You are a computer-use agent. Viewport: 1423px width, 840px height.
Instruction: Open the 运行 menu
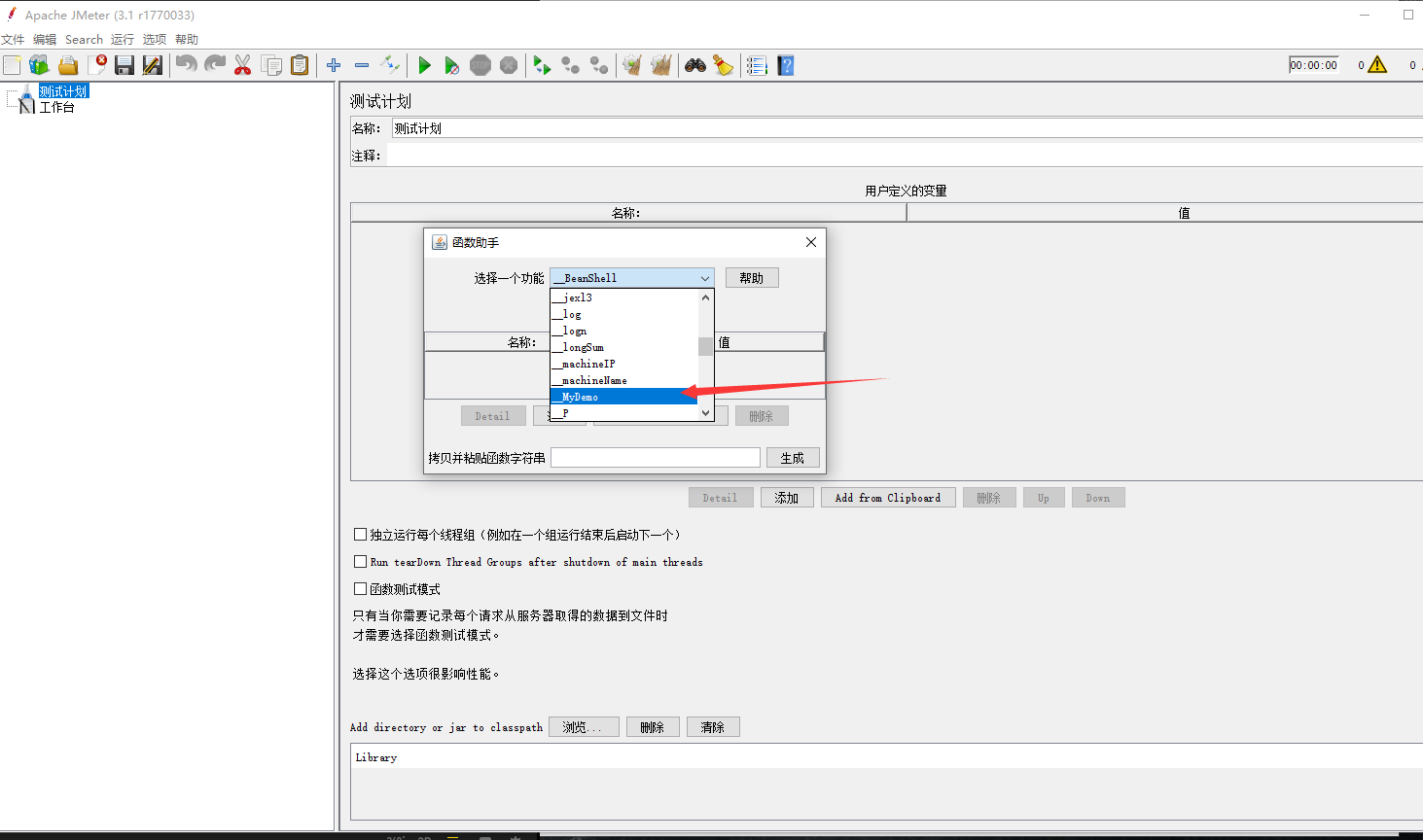point(123,40)
